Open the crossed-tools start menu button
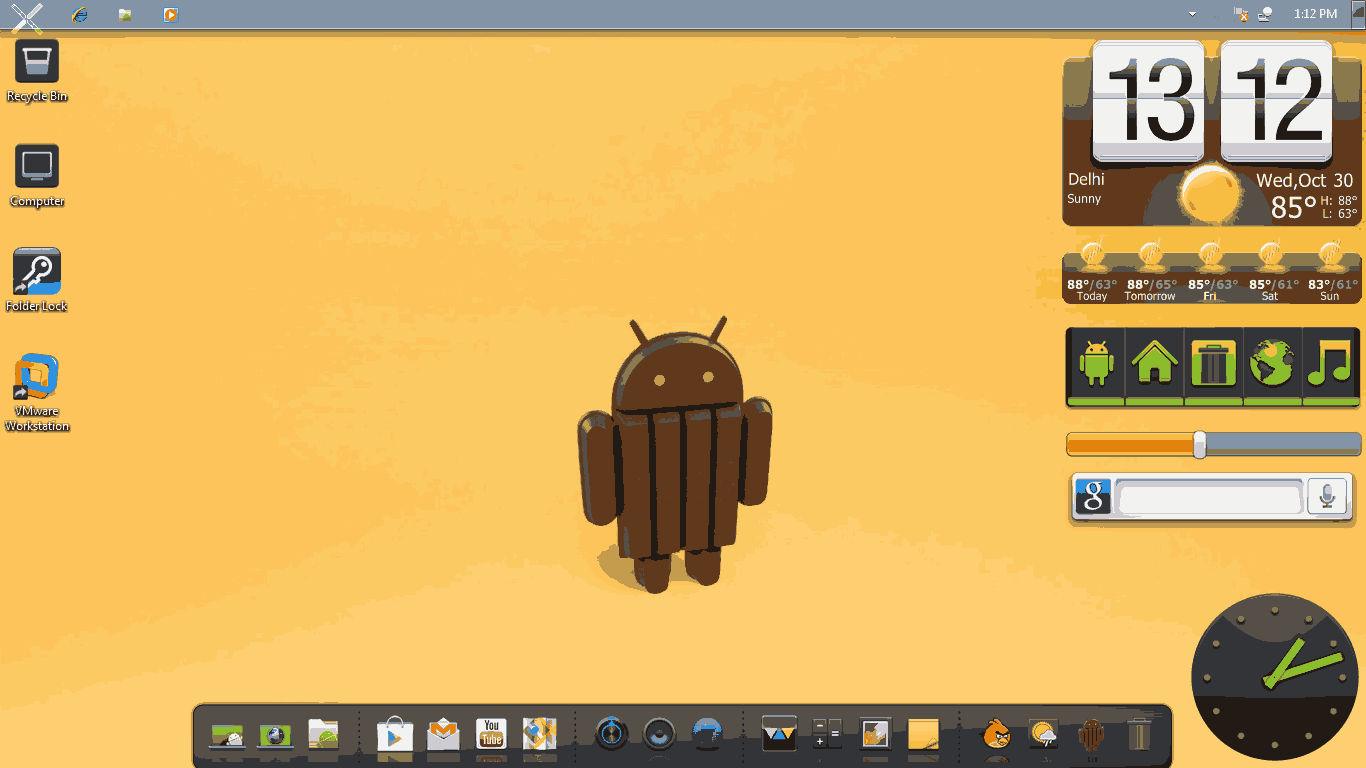1366x768 pixels. pos(28,15)
